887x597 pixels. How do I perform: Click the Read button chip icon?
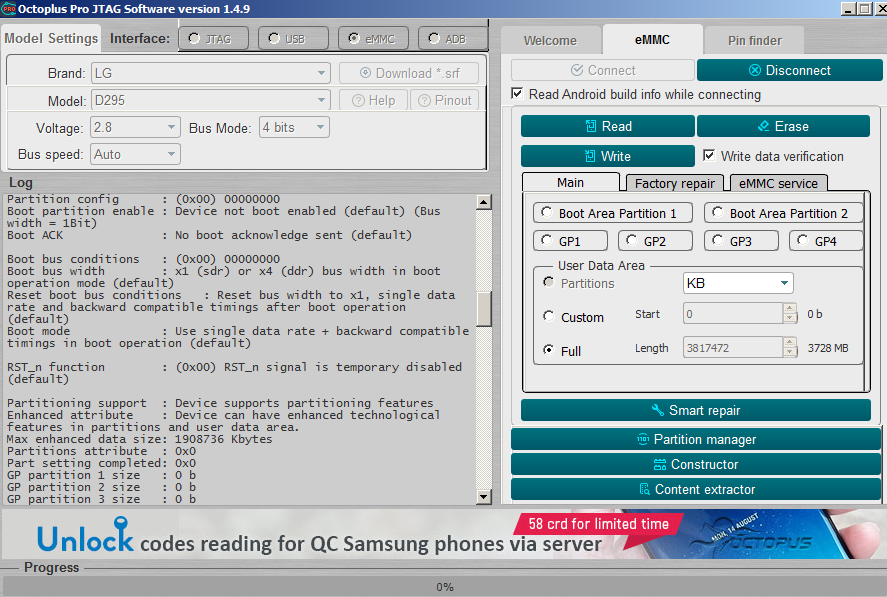click(x=591, y=126)
